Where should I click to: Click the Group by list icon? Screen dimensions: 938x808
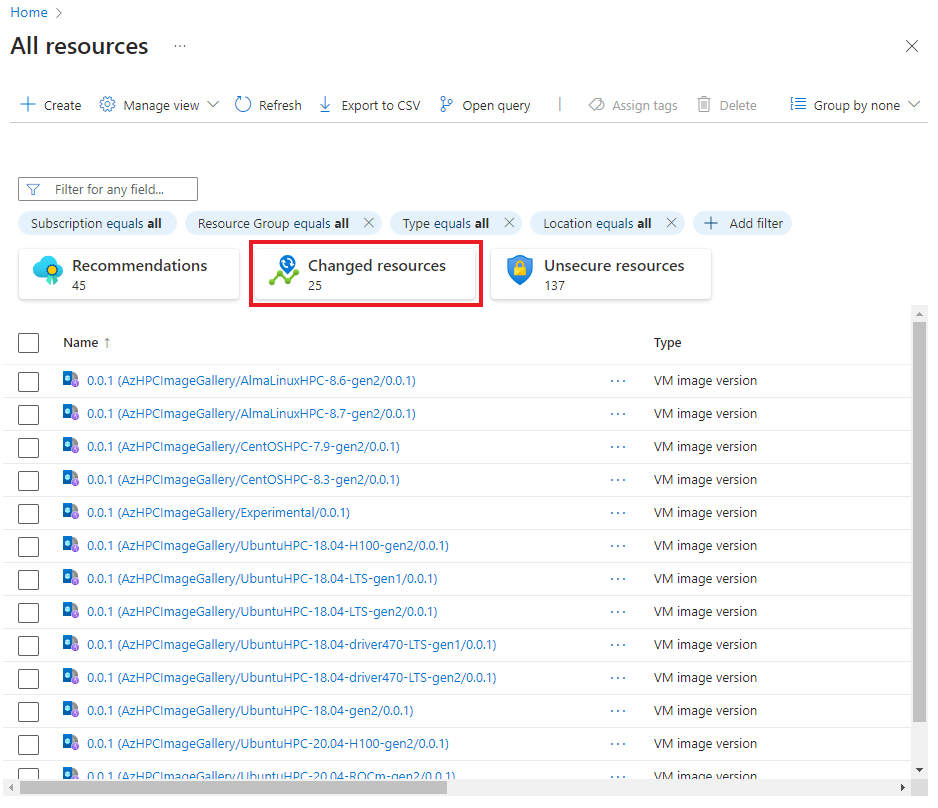click(798, 104)
